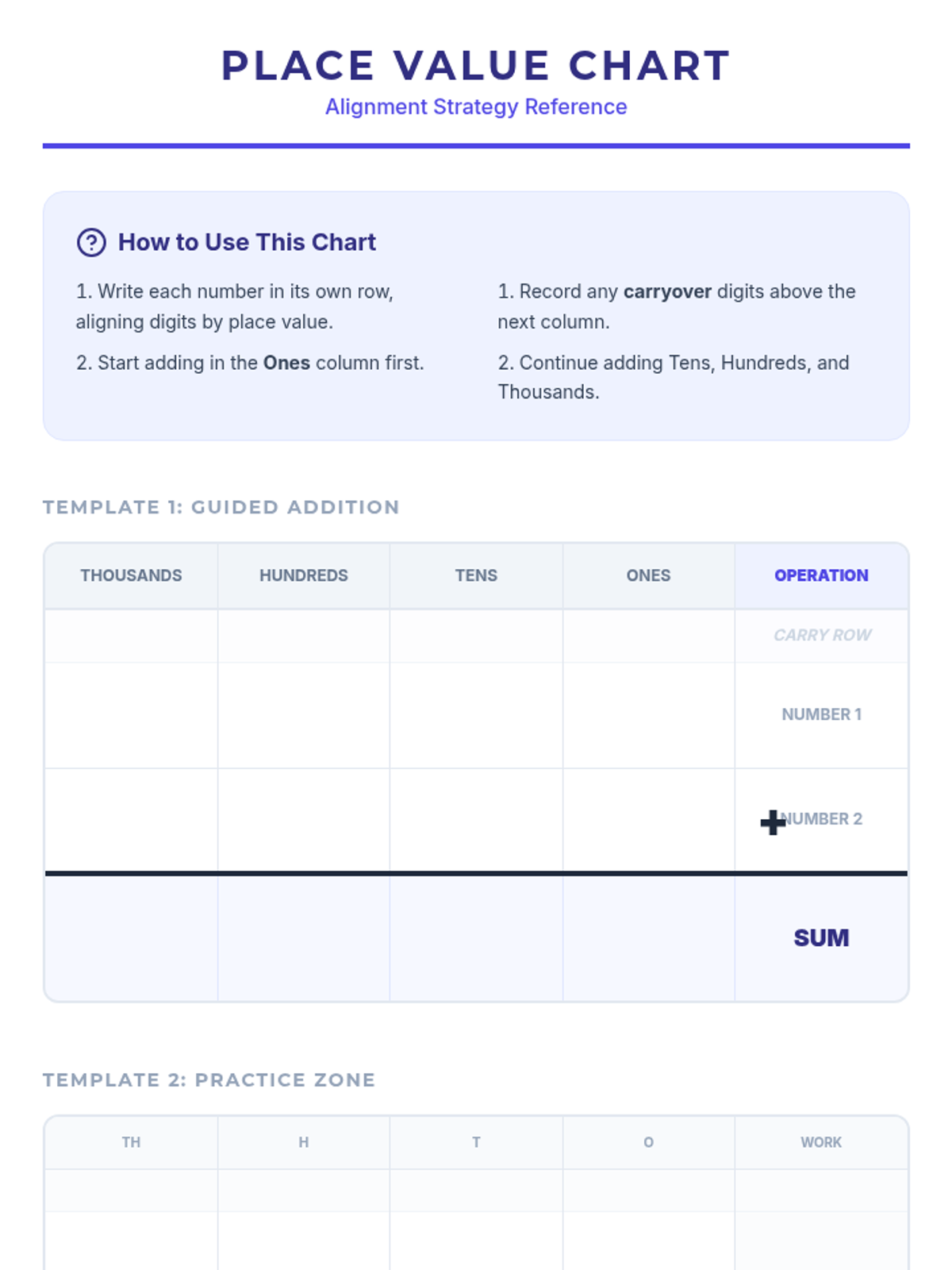
Task: Select the Thousands cell in the Sum row
Action: tap(131, 937)
